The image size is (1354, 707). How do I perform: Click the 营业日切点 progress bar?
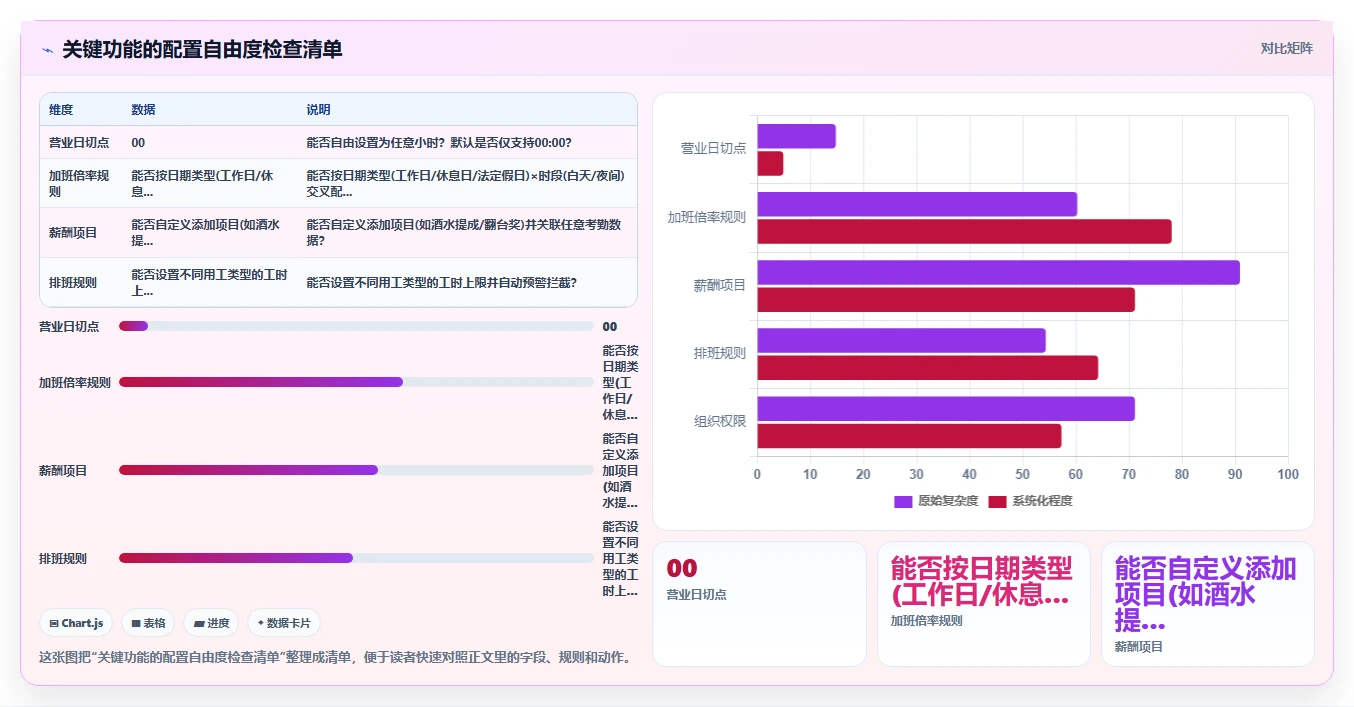coord(356,326)
